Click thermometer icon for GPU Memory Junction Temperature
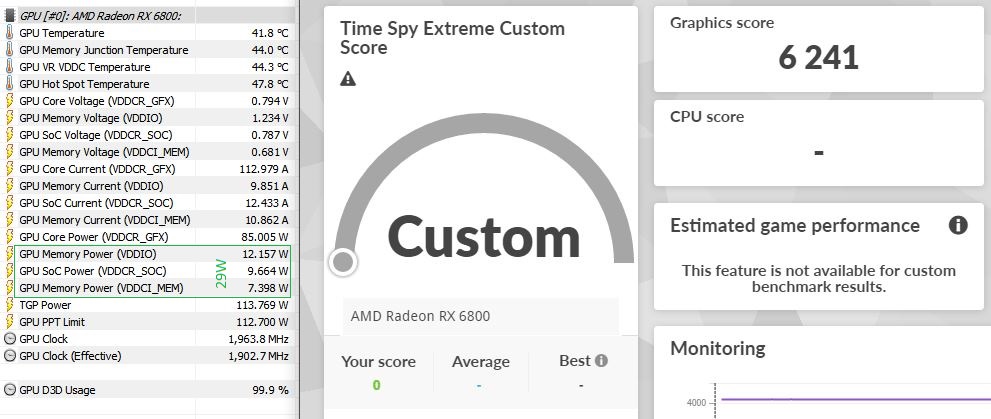Viewport: 991px width, 419px height. [x=9, y=50]
